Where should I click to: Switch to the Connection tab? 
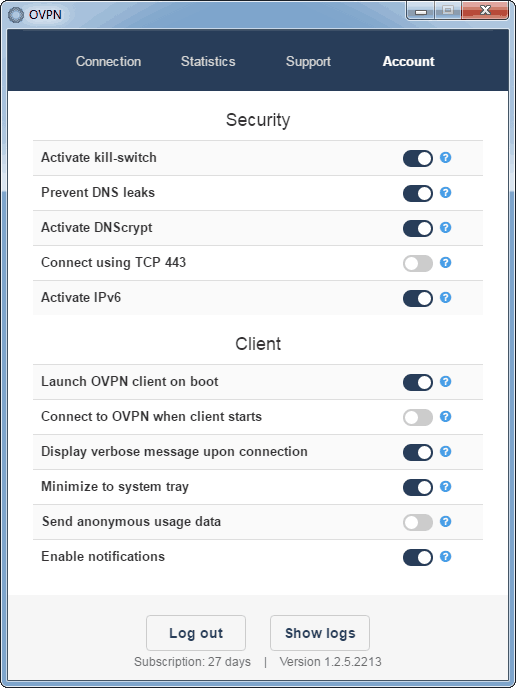coord(108,61)
